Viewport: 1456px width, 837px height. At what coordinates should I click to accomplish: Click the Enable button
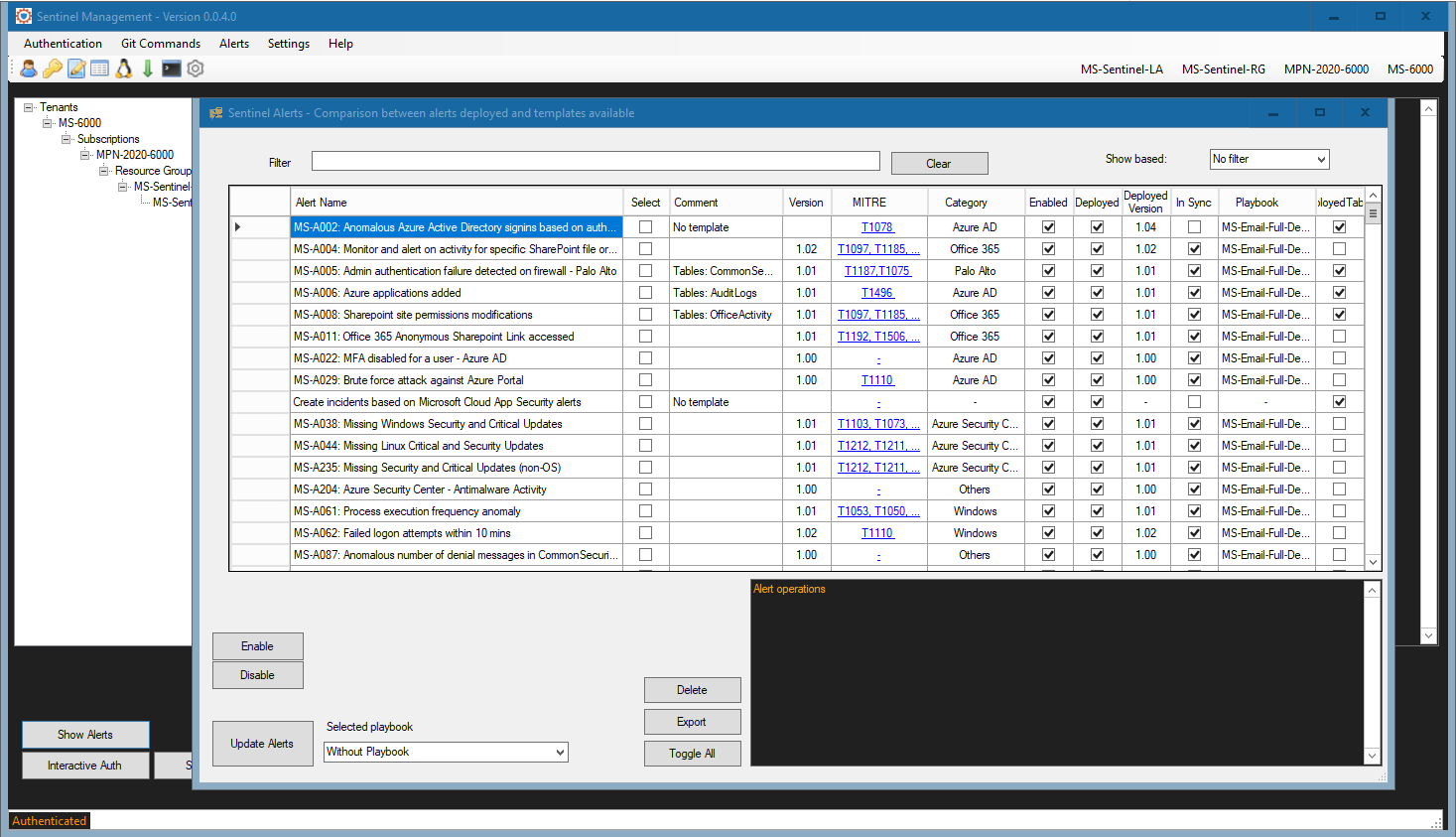[257, 646]
